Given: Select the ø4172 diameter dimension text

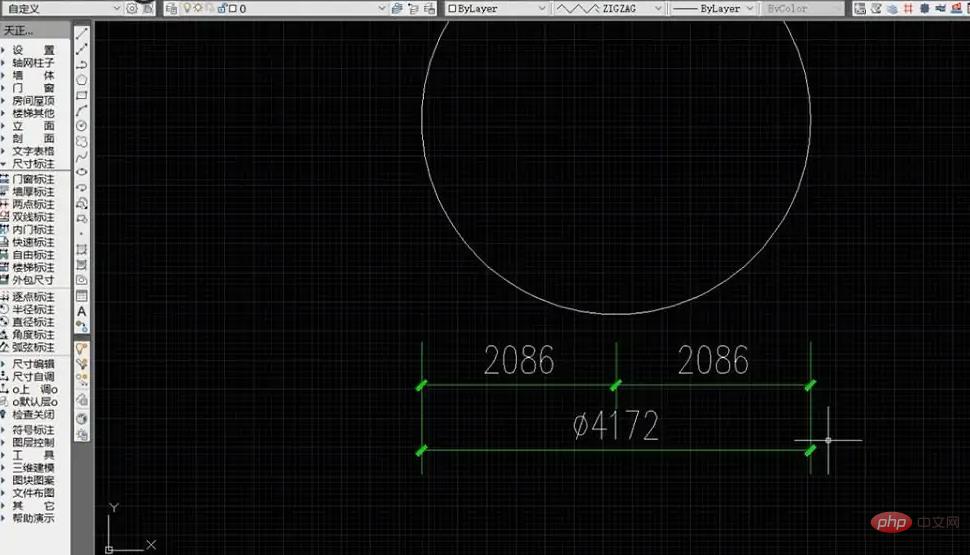Looking at the screenshot, I should tap(616, 426).
